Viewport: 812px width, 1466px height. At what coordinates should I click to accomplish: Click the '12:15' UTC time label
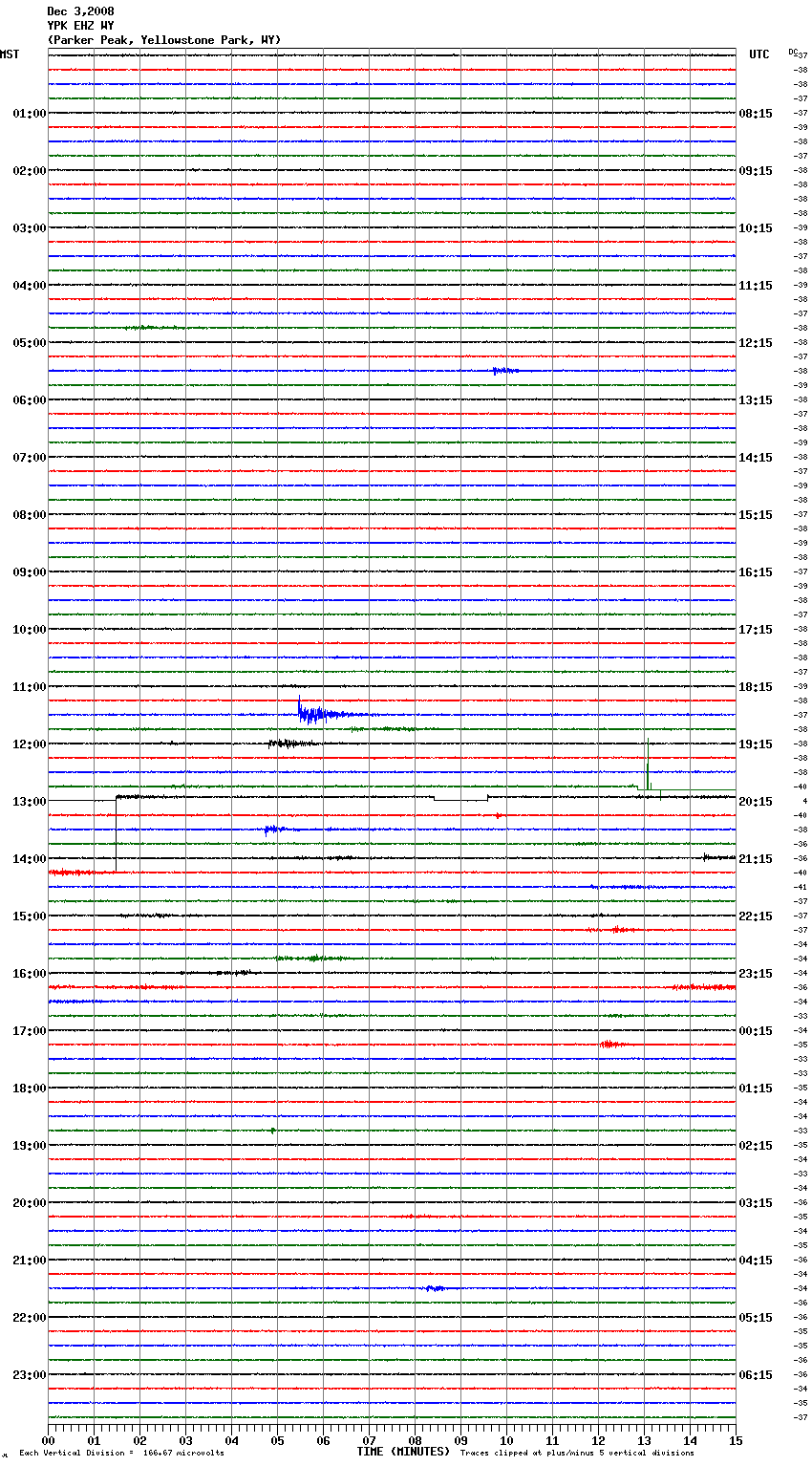click(x=756, y=343)
